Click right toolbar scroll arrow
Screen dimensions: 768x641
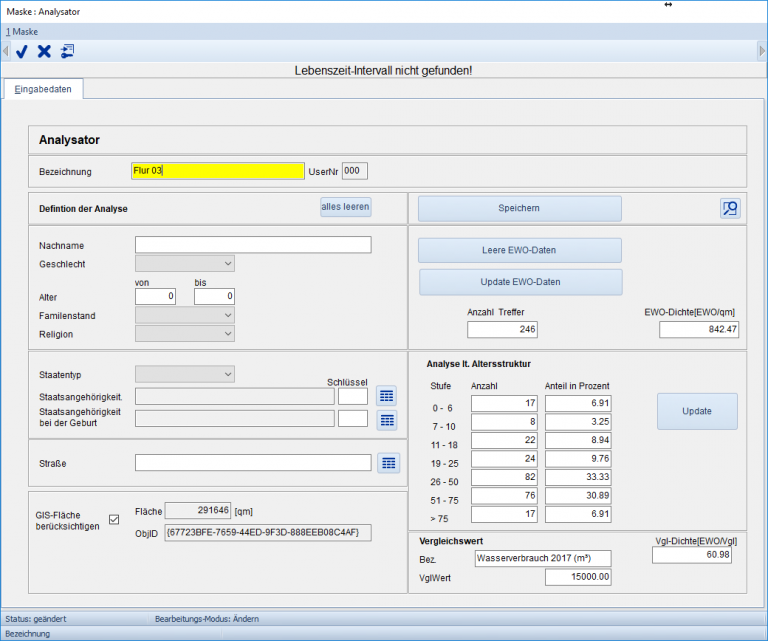point(762,51)
